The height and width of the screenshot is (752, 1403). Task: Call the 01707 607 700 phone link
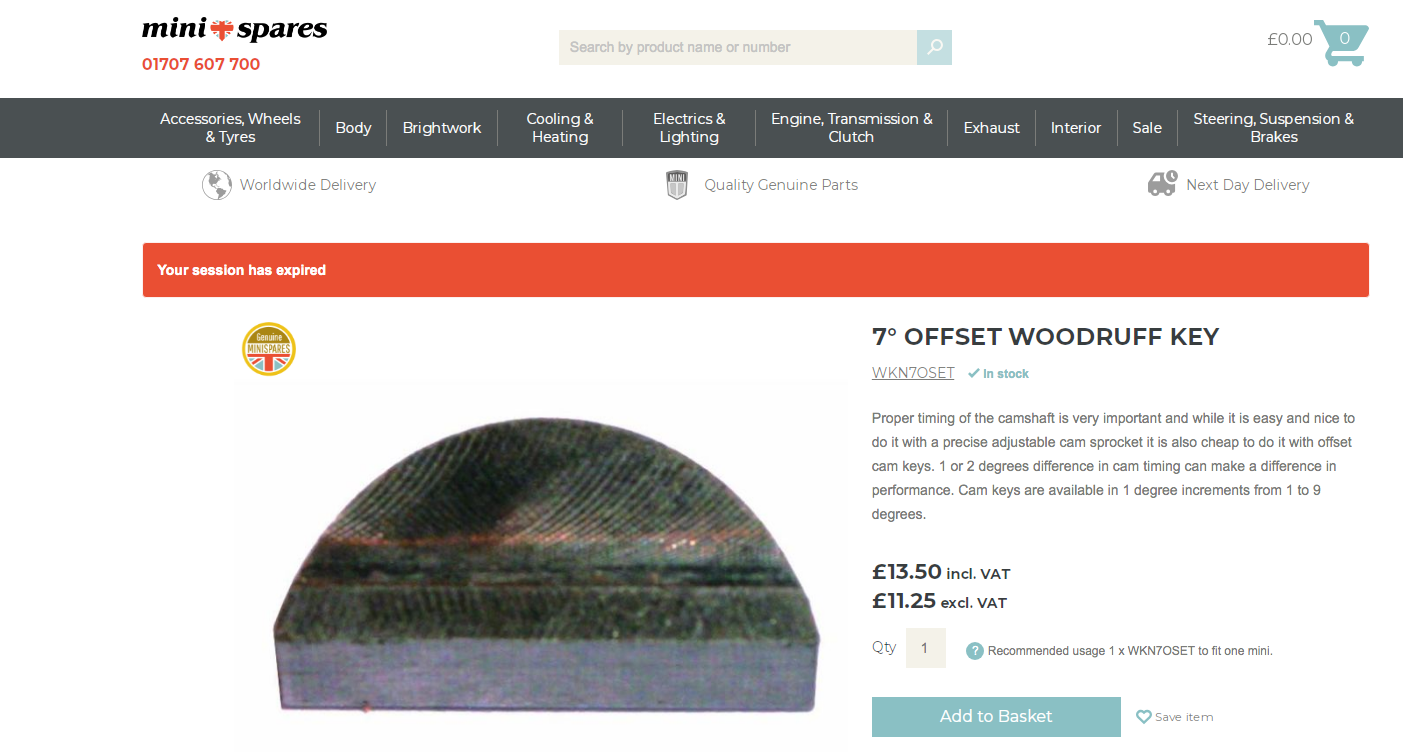(x=201, y=64)
